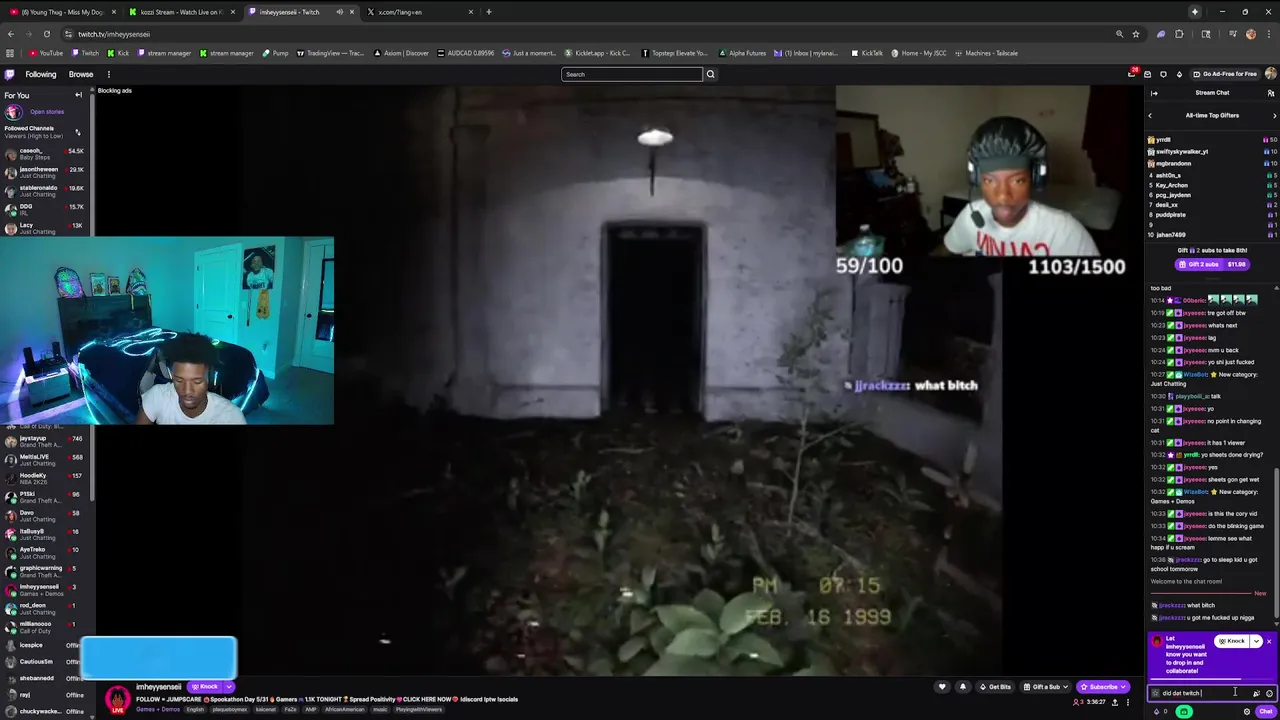The height and width of the screenshot is (720, 1280).
Task: Click swiftyskywalker_yt in top gifters
Action: pyautogui.click(x=1181, y=152)
